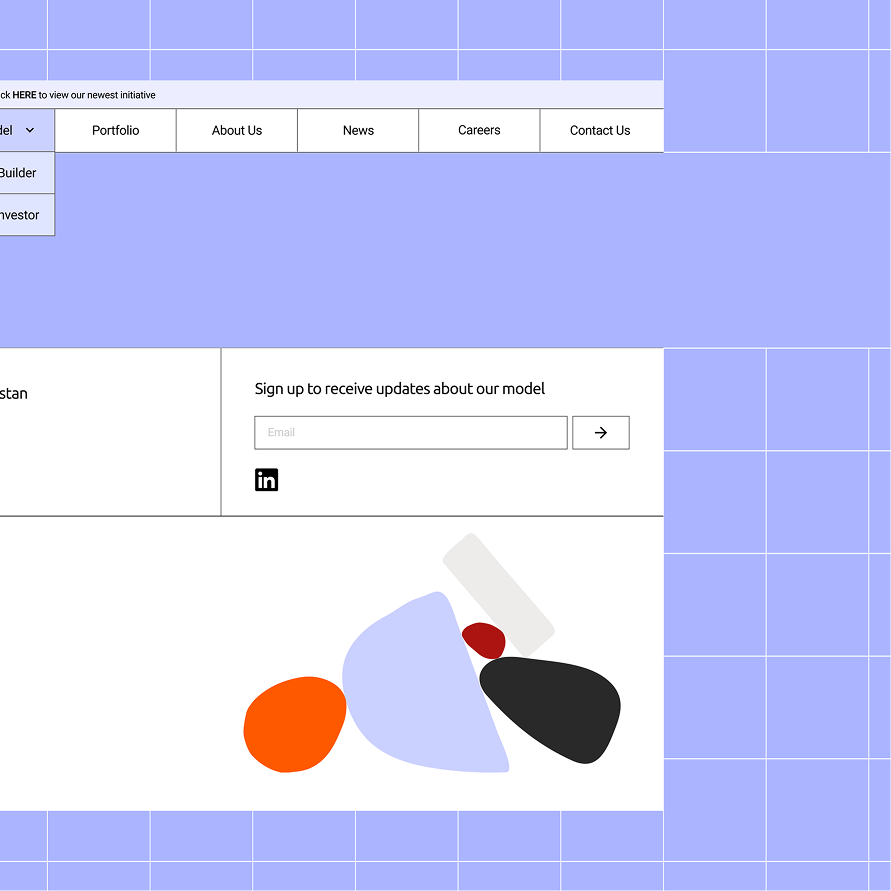Select Careers in the navigation bar

tap(479, 130)
